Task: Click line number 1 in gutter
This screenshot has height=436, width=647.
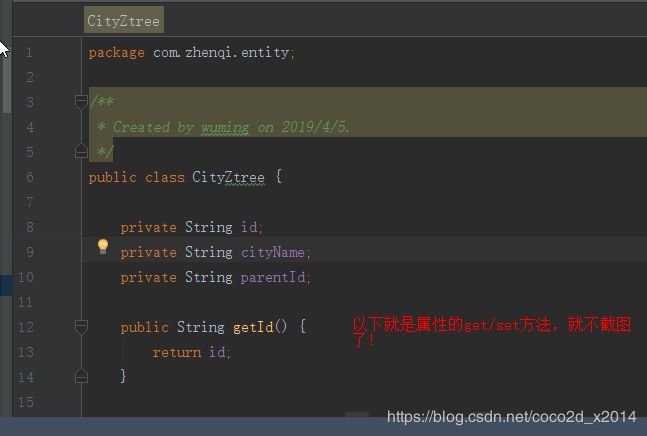Action: point(29,52)
